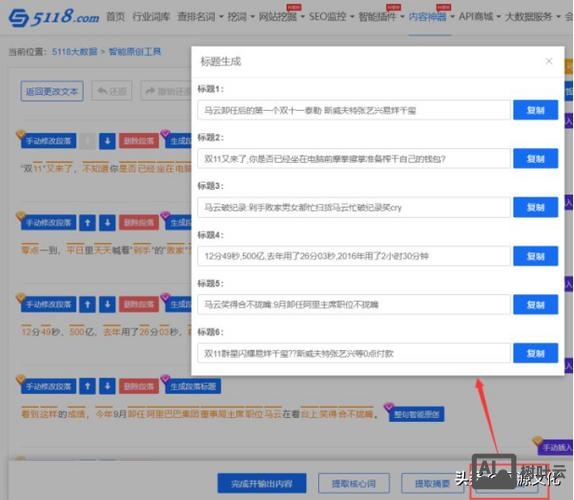This screenshot has width=574, height=500.
Task: Click the red delete button for 看到这样的成绩 paragraph
Action: coord(139,386)
